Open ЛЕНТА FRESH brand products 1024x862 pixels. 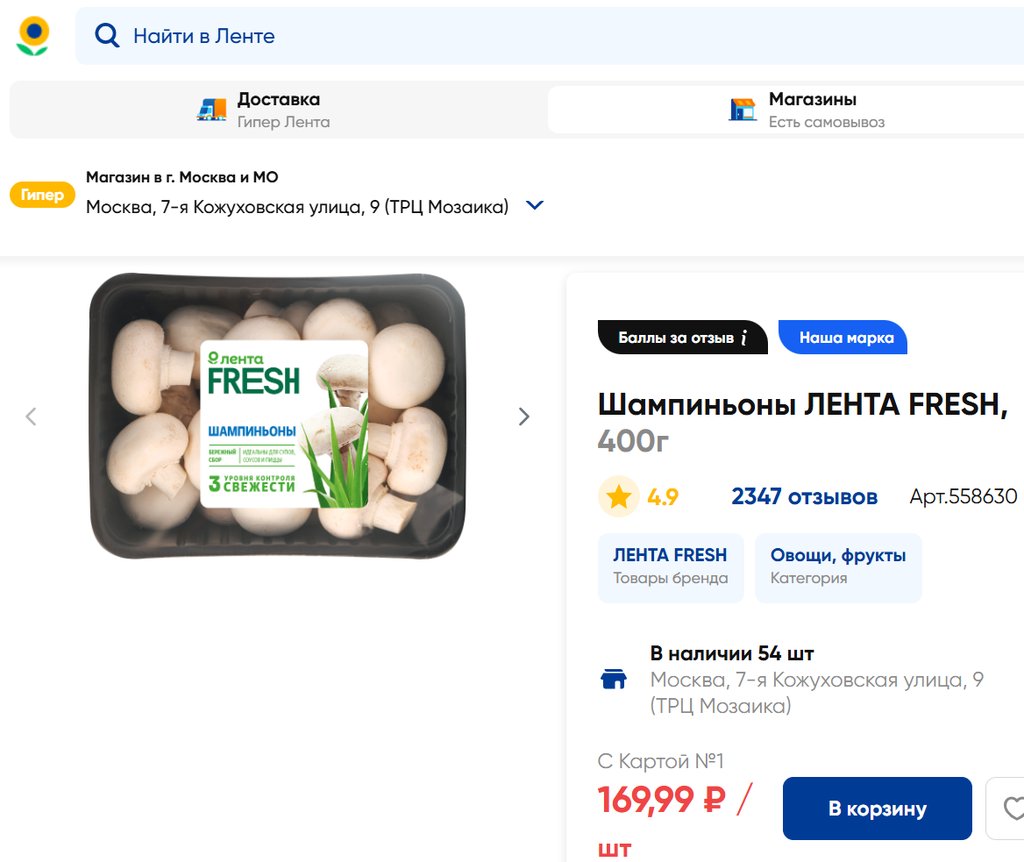[670, 566]
